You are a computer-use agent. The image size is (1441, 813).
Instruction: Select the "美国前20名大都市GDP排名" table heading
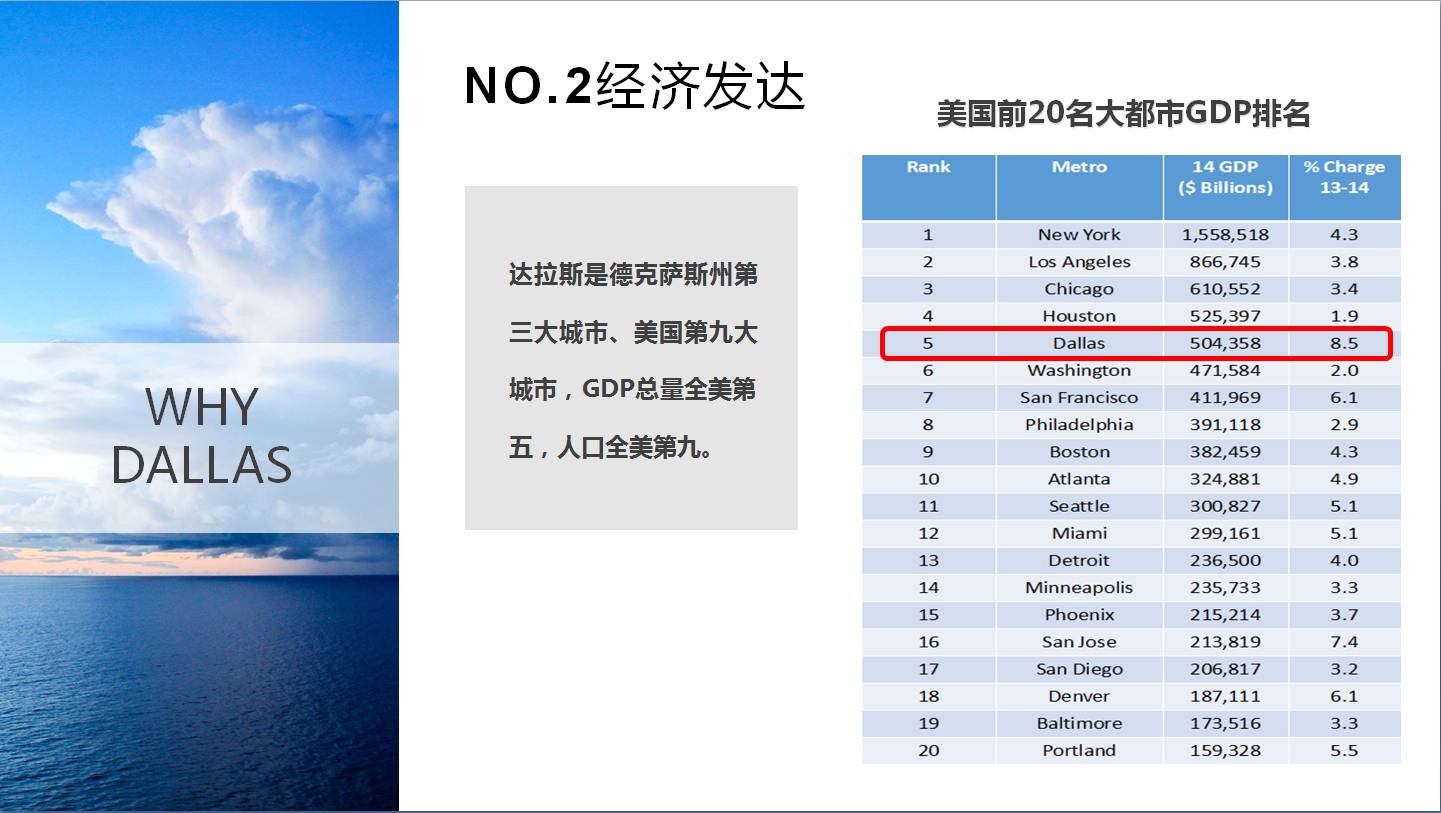coord(1123,114)
